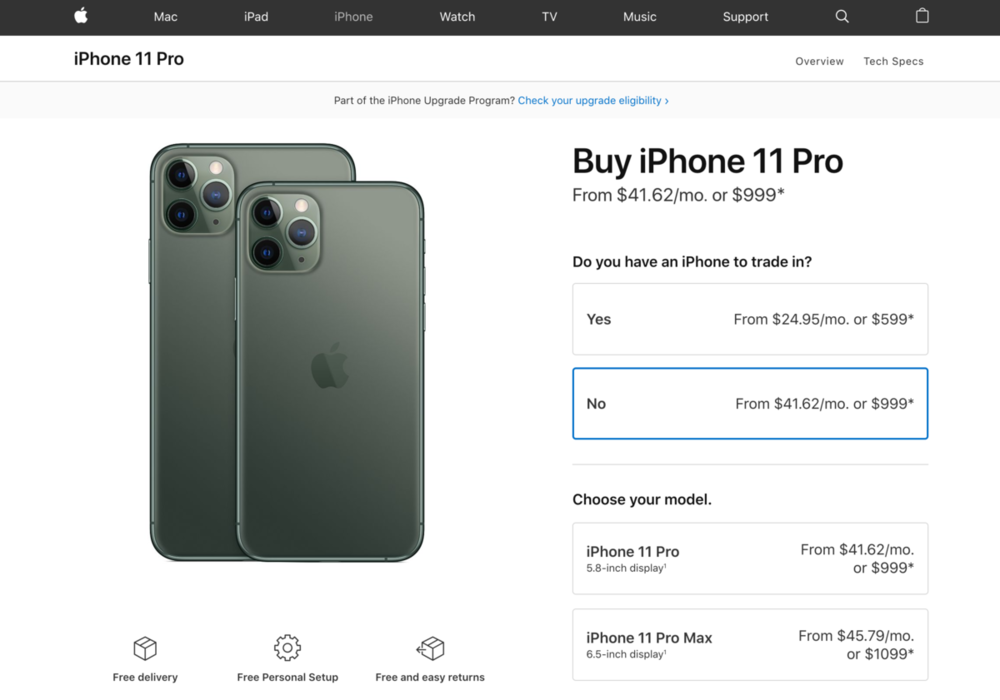Go to the Watch menu item

[457, 17]
